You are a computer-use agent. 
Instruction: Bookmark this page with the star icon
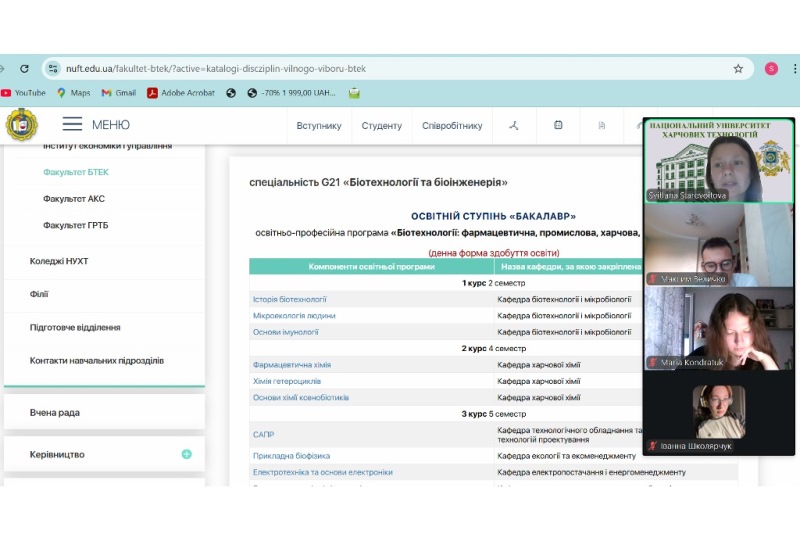coord(738,69)
